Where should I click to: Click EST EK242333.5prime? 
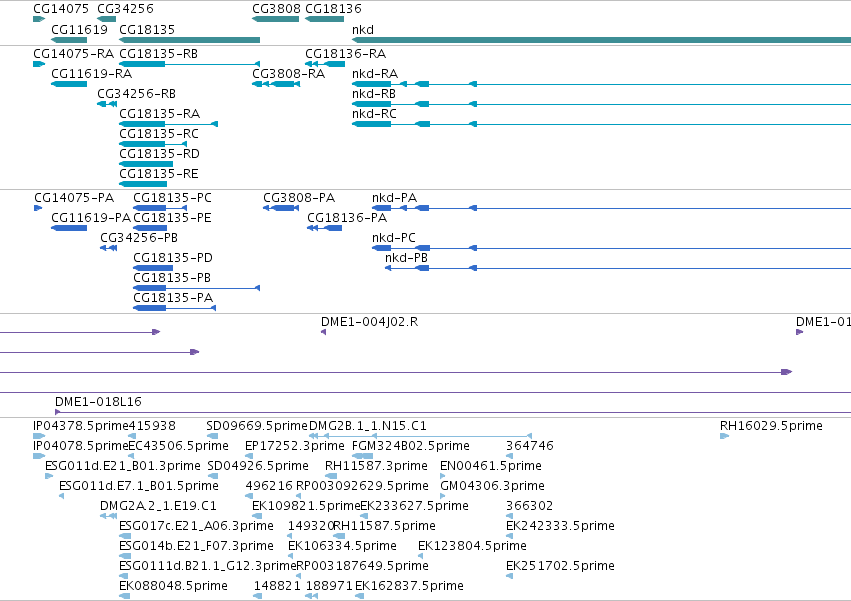[x=510, y=536]
